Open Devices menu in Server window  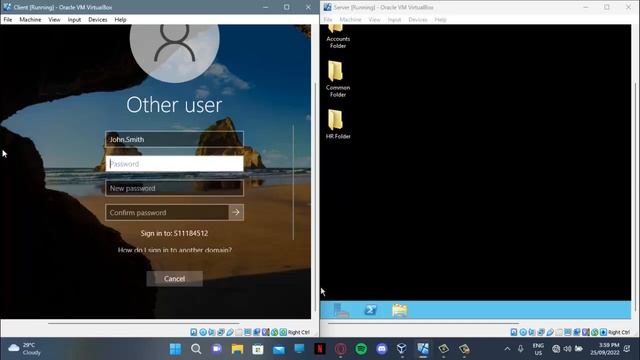pos(418,20)
